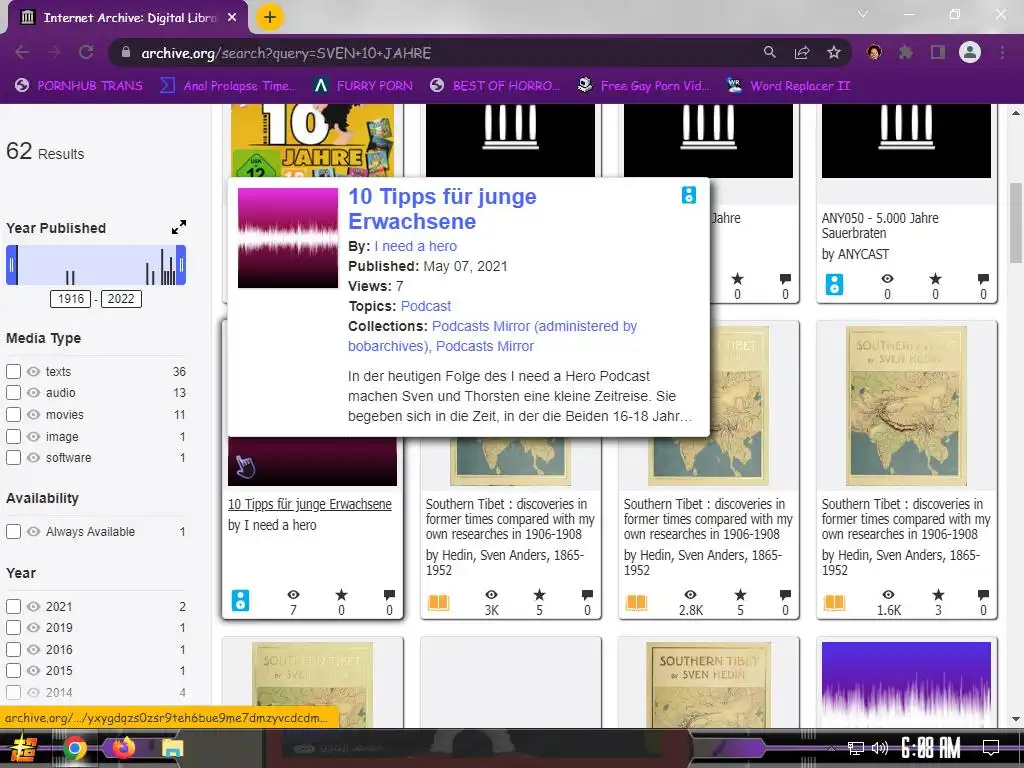The width and height of the screenshot is (1024, 768).
Task: Click the 1916 start year field
Action: point(71,299)
